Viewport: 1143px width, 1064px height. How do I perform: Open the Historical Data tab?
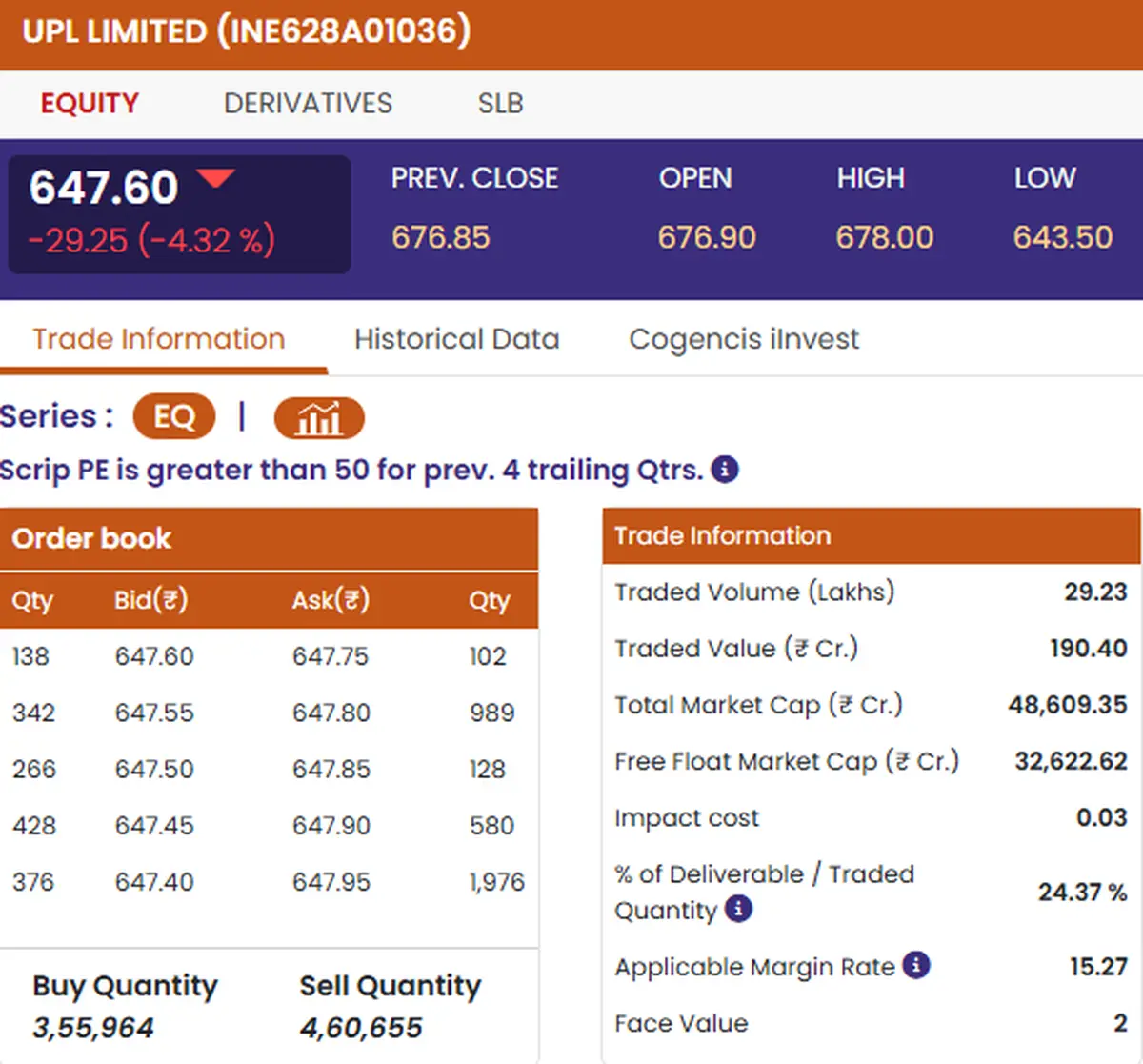457,339
